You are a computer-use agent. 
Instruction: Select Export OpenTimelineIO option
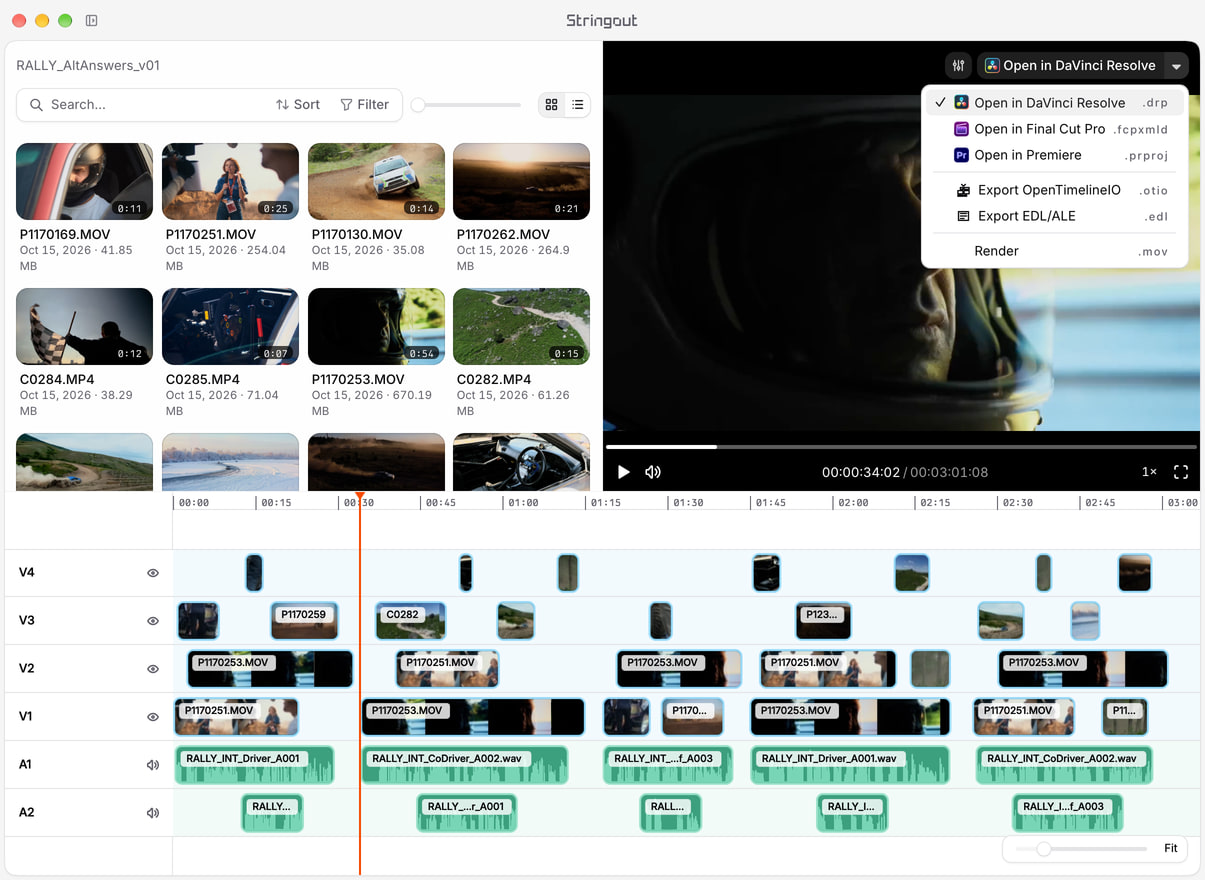tap(1055, 190)
